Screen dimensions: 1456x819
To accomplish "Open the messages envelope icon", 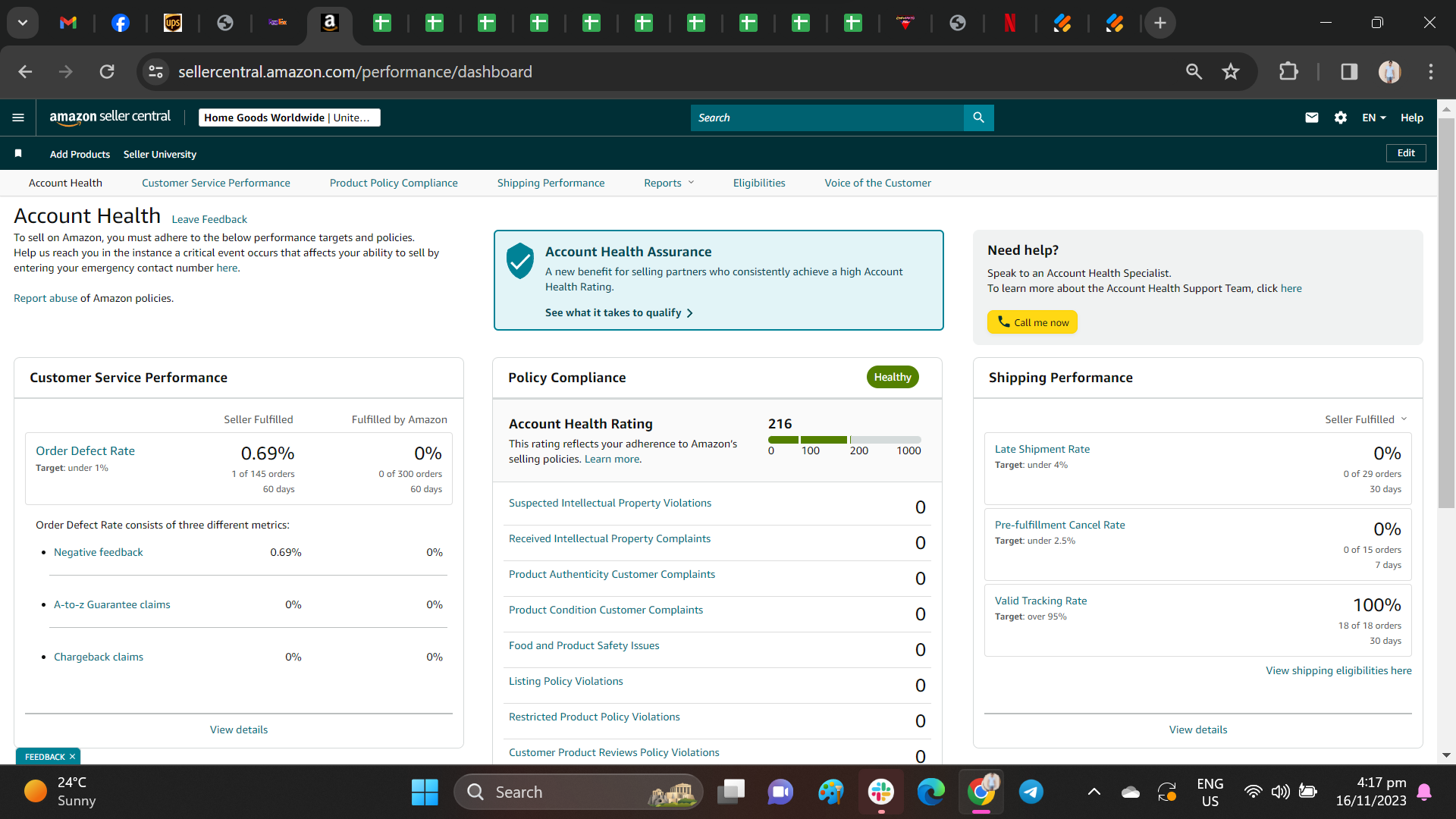I will 1311,118.
